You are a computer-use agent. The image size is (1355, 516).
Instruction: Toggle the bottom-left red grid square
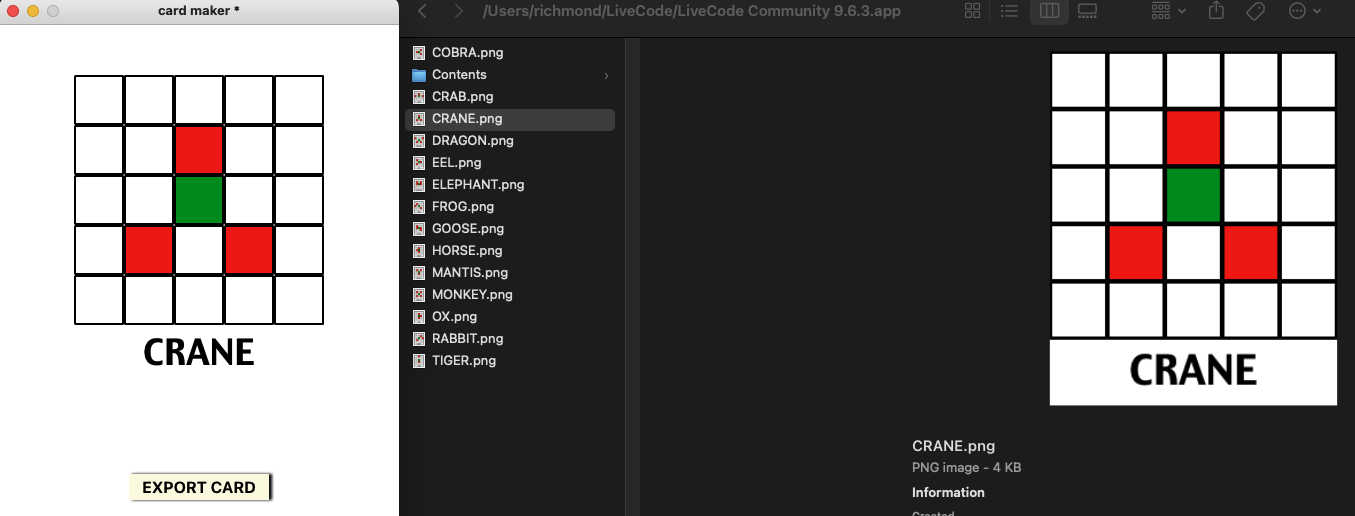click(x=149, y=250)
